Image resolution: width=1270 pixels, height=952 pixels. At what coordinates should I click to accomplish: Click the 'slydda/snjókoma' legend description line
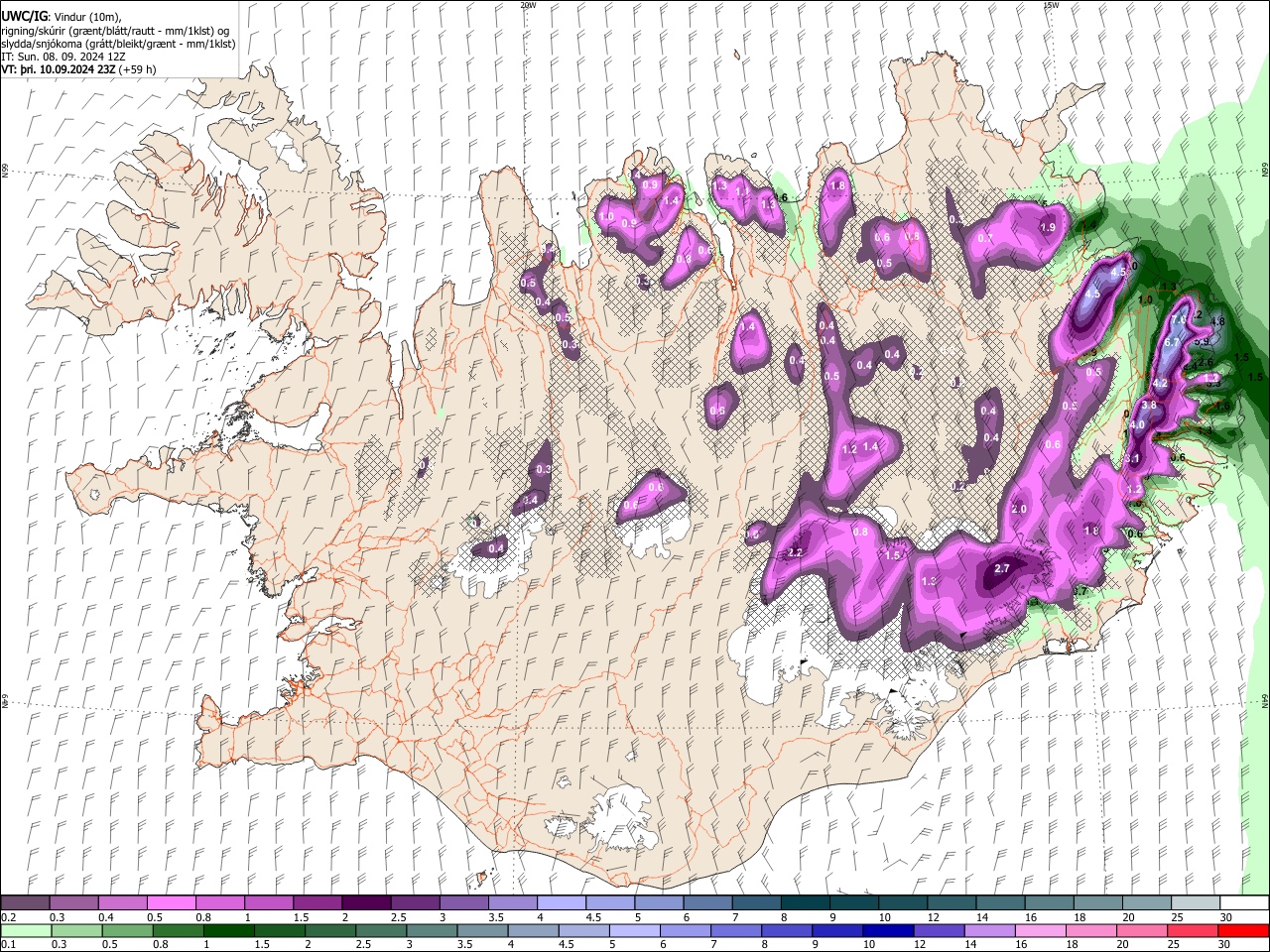pos(118,44)
